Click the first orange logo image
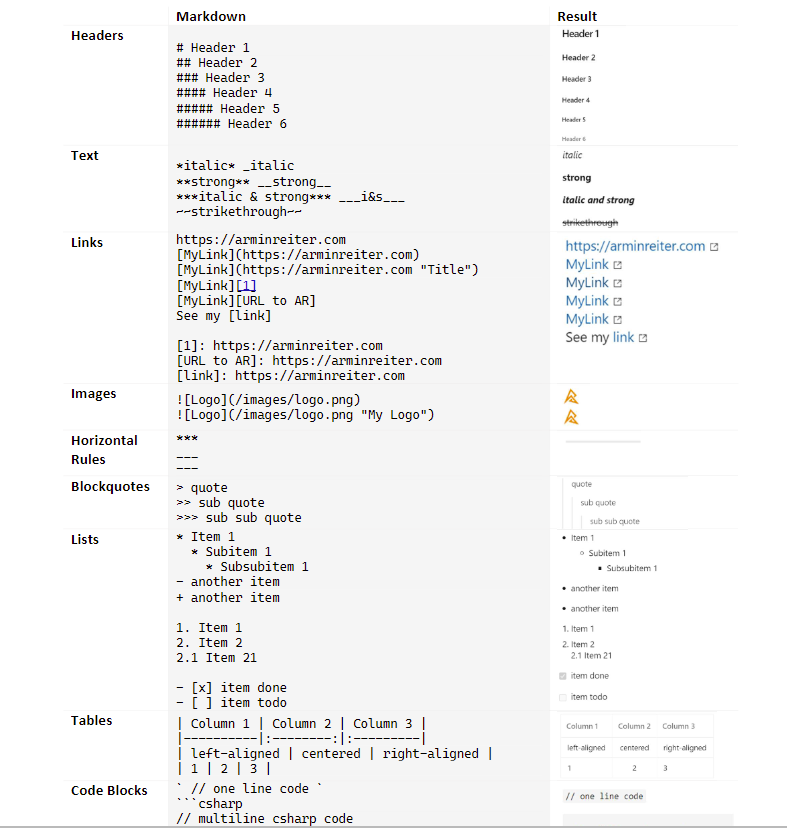This screenshot has width=787, height=828. pos(571,396)
